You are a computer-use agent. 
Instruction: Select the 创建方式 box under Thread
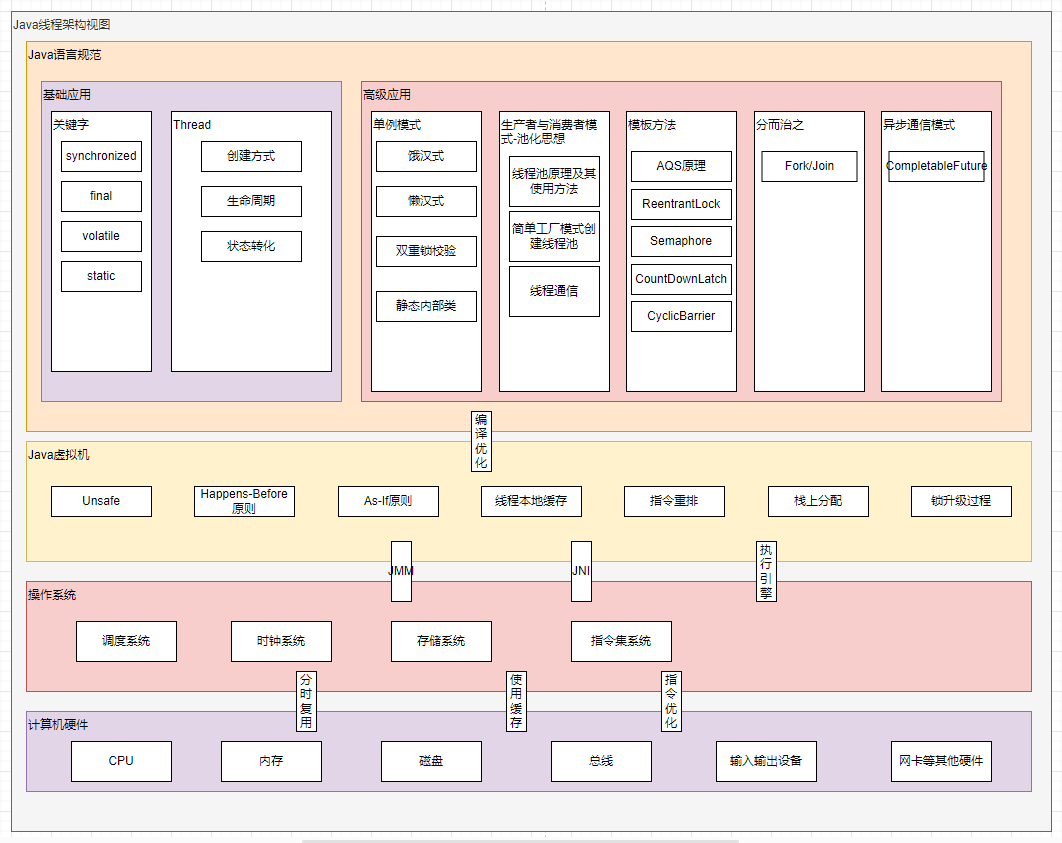coord(251,156)
